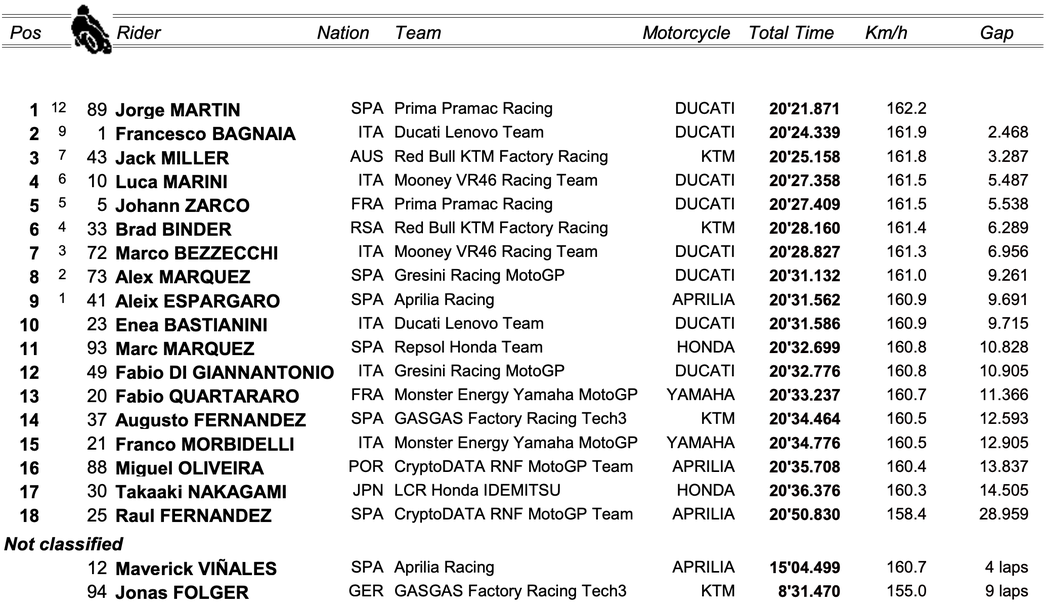Click the Not classified section heading
The height and width of the screenshot is (608, 1047).
tap(64, 544)
